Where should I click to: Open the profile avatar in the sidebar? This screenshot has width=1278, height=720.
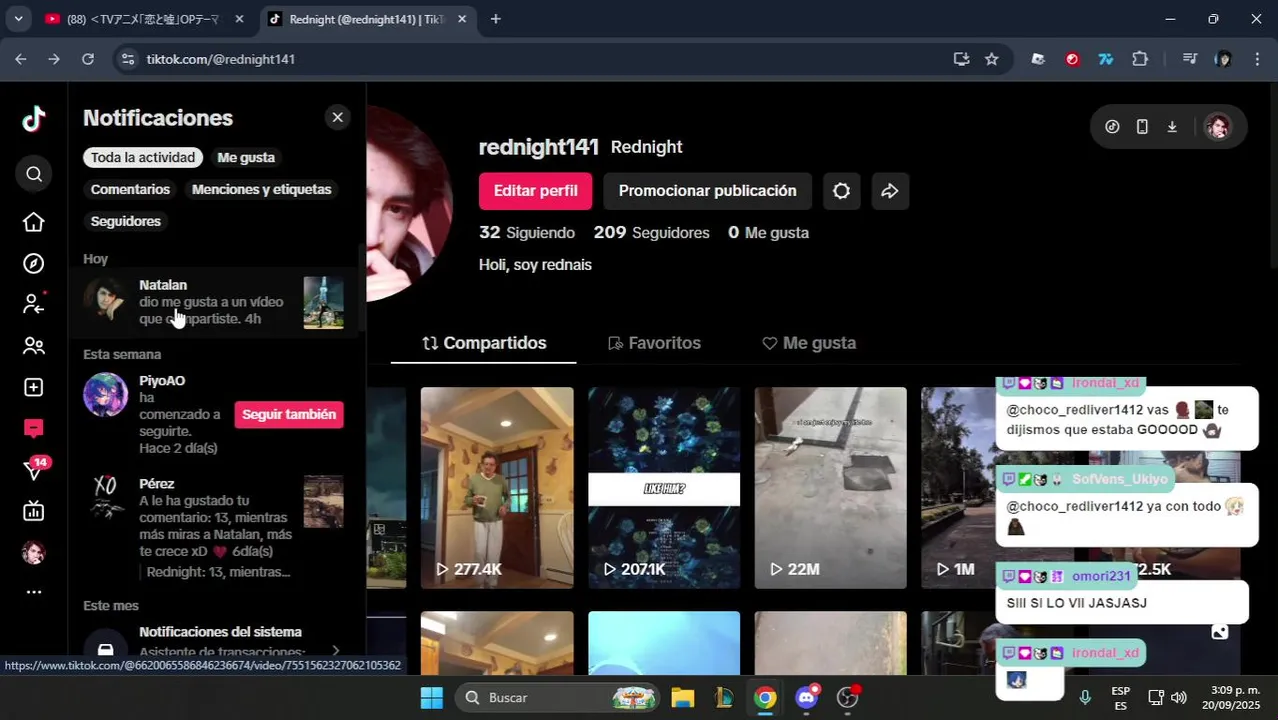[x=34, y=553]
